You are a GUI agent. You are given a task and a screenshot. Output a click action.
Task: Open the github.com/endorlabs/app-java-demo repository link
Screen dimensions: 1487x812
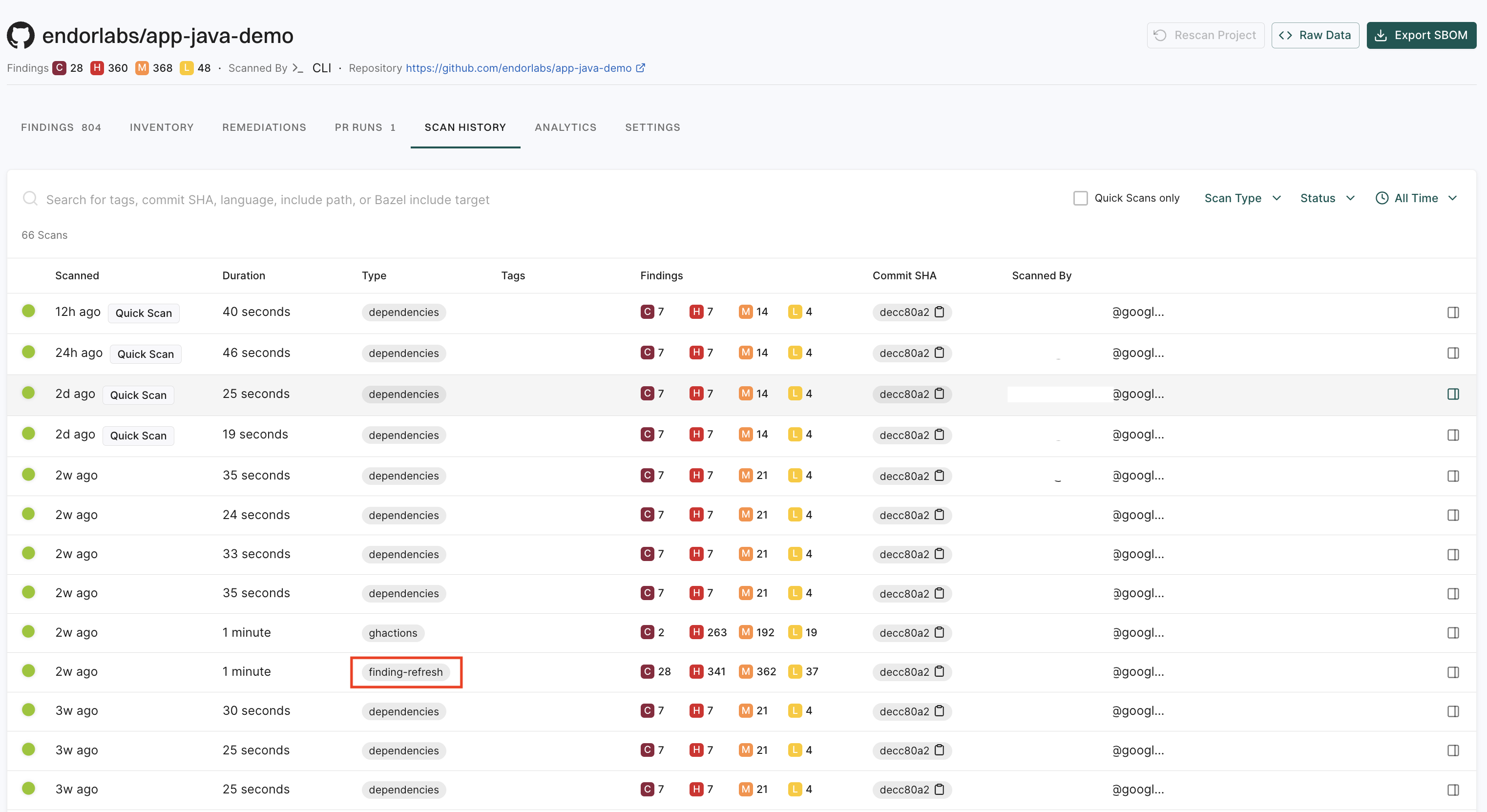click(518, 68)
